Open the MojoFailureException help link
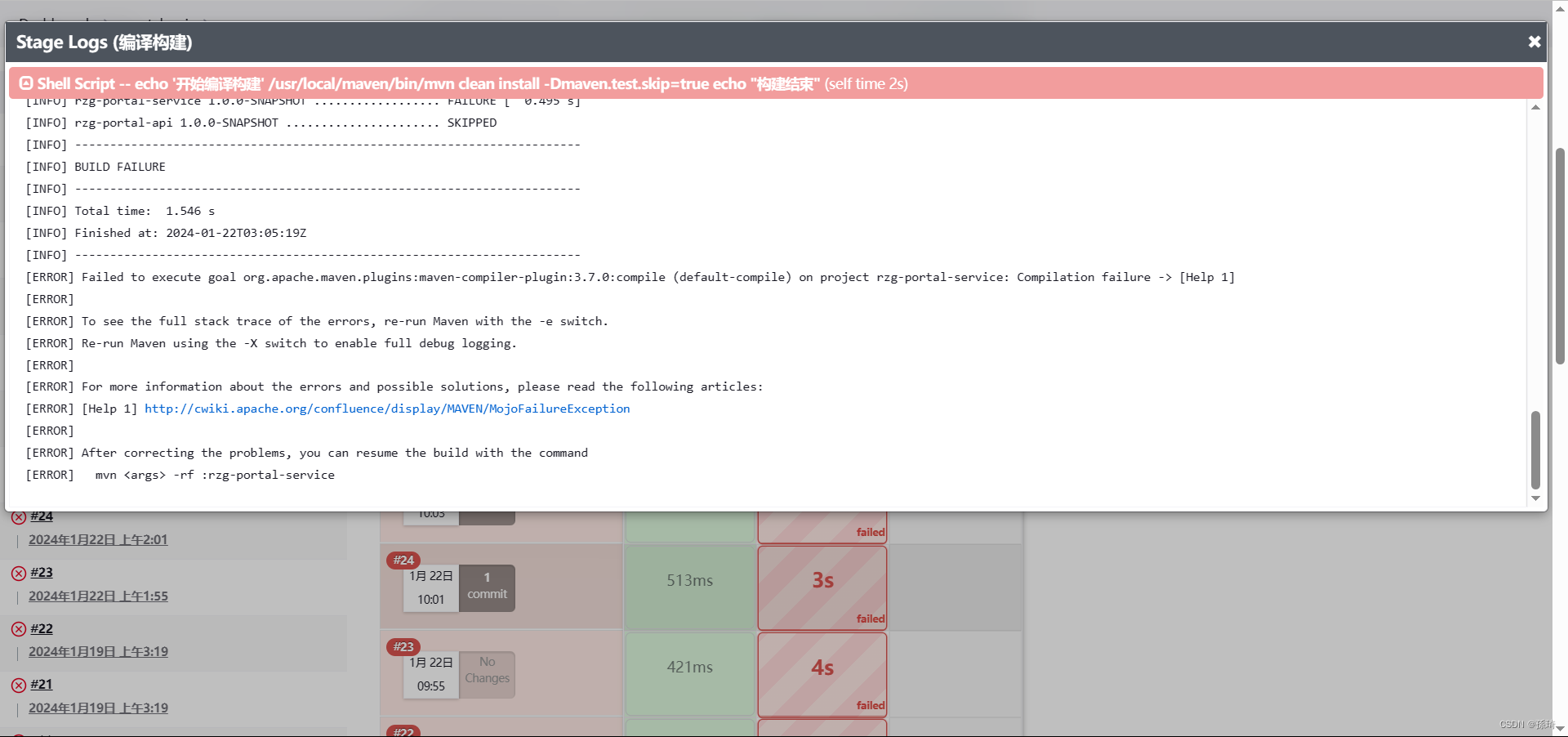This screenshot has width=1568, height=737. [387, 409]
